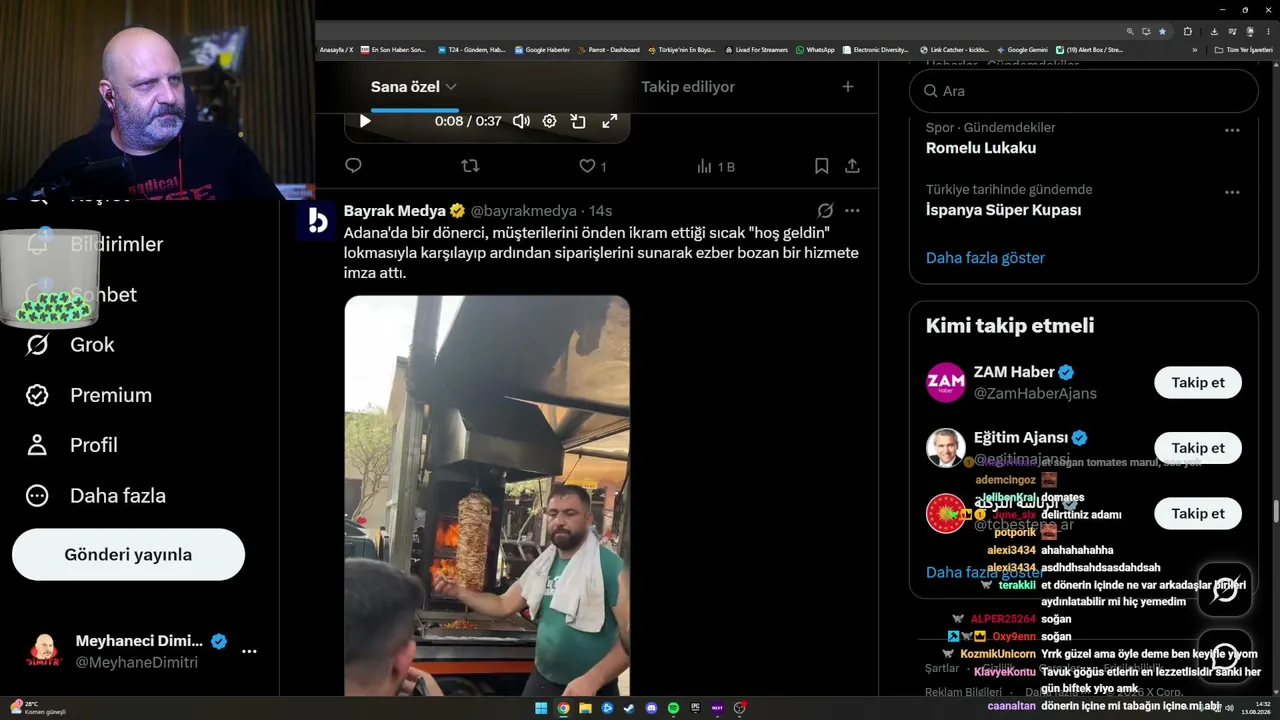Expand the Sana özel chevron dropdown
Screen dimensions: 1280x720
pyautogui.click(x=451, y=87)
